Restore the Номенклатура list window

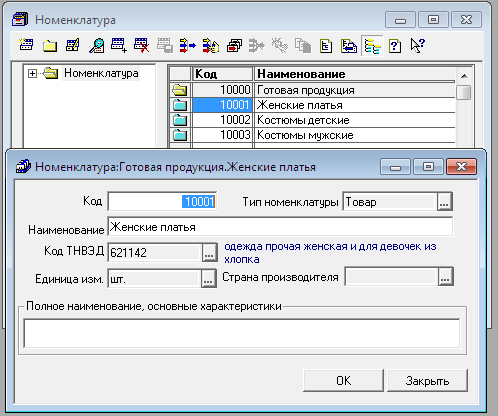[433, 20]
